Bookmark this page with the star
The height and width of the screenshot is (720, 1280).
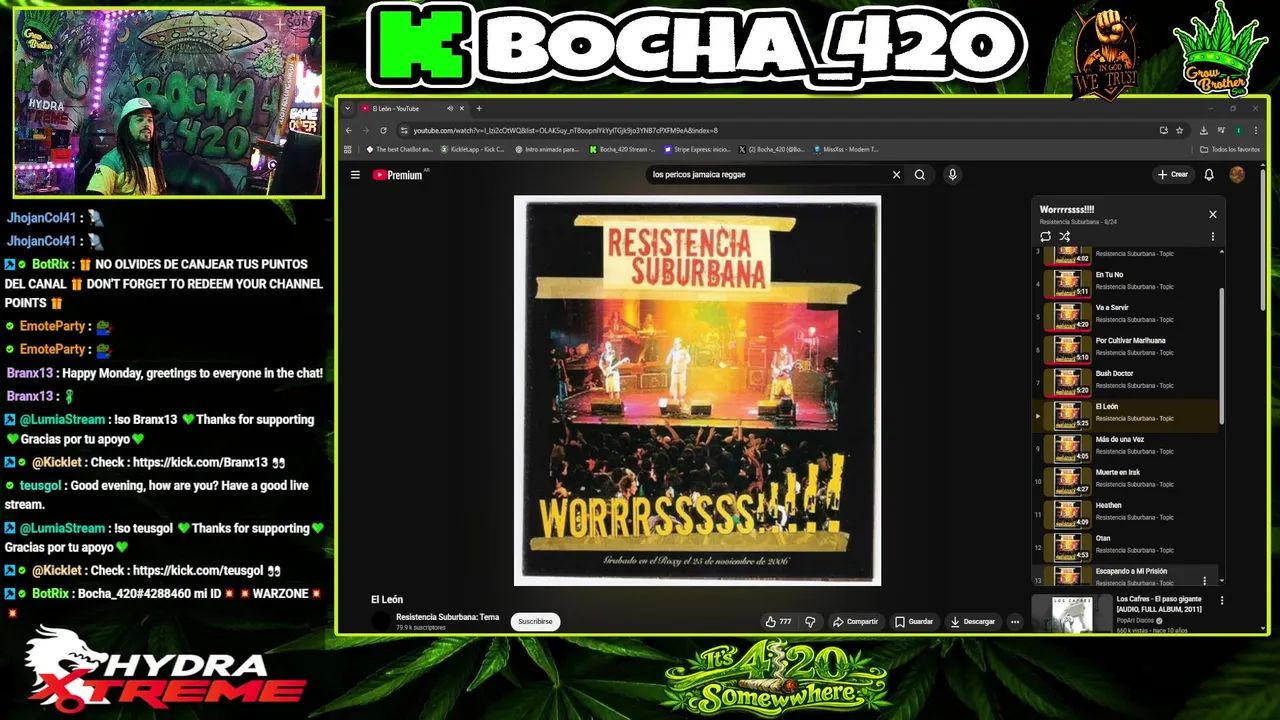(x=1180, y=130)
